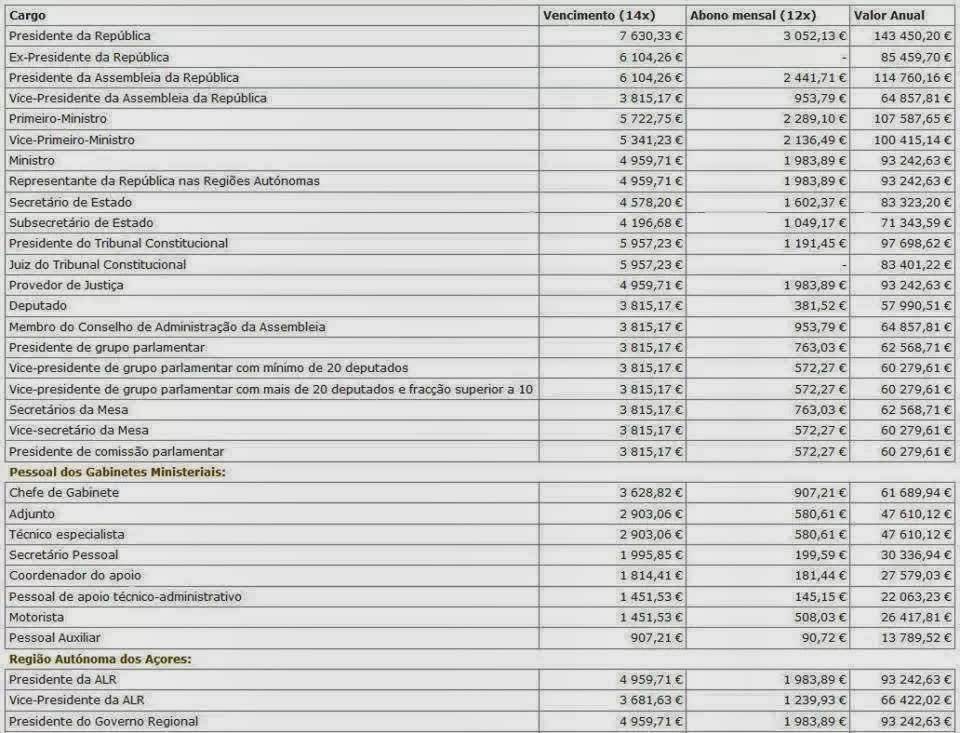Select "Presidente da Assembleia da República" row label
960x733 pixels.
coord(124,78)
